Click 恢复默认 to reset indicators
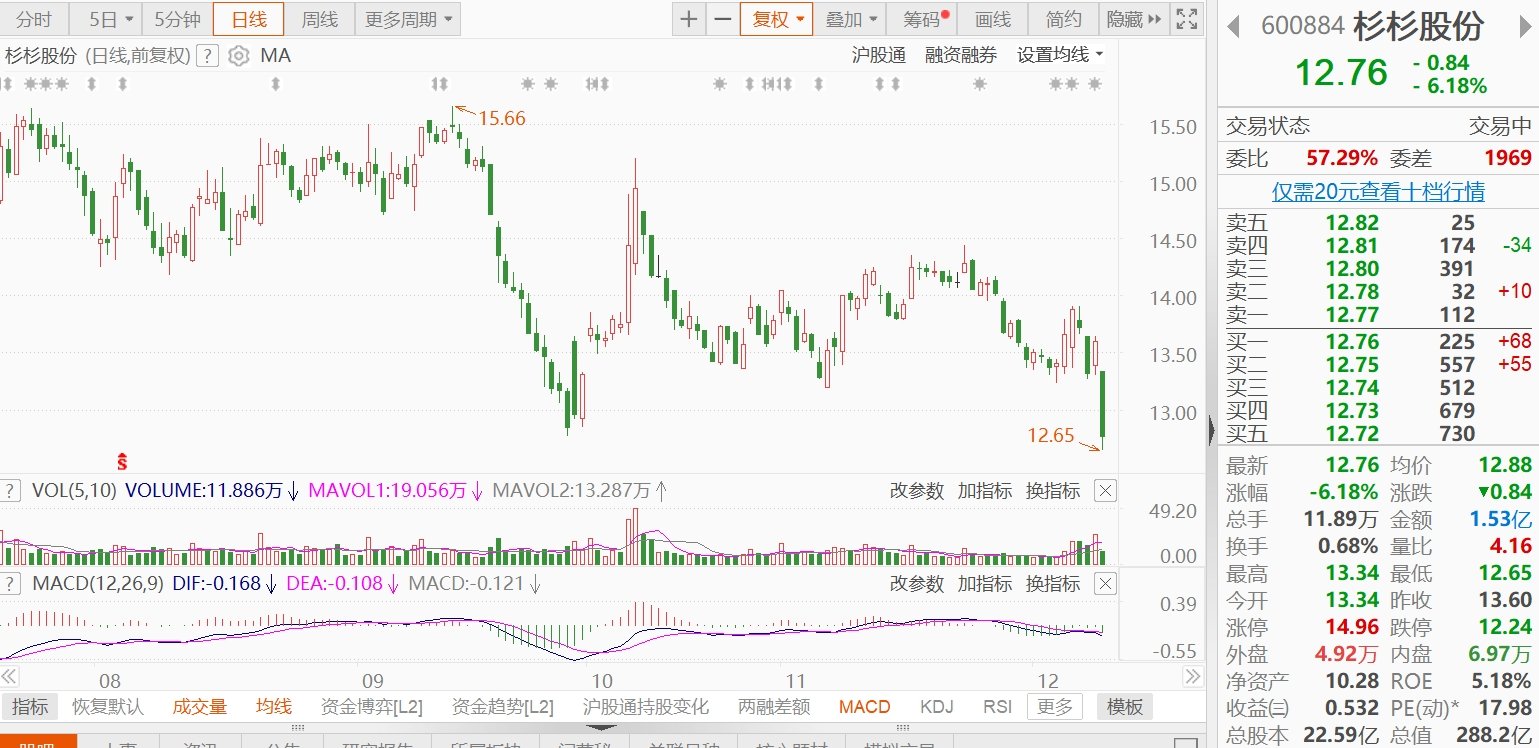This screenshot has height=748, width=1539. (x=108, y=707)
